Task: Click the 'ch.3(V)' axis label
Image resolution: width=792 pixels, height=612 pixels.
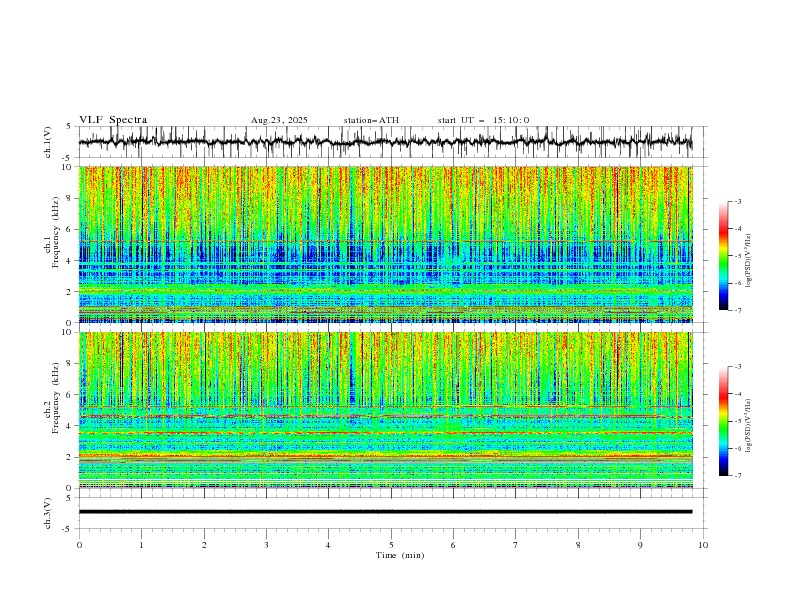Action: pos(47,513)
